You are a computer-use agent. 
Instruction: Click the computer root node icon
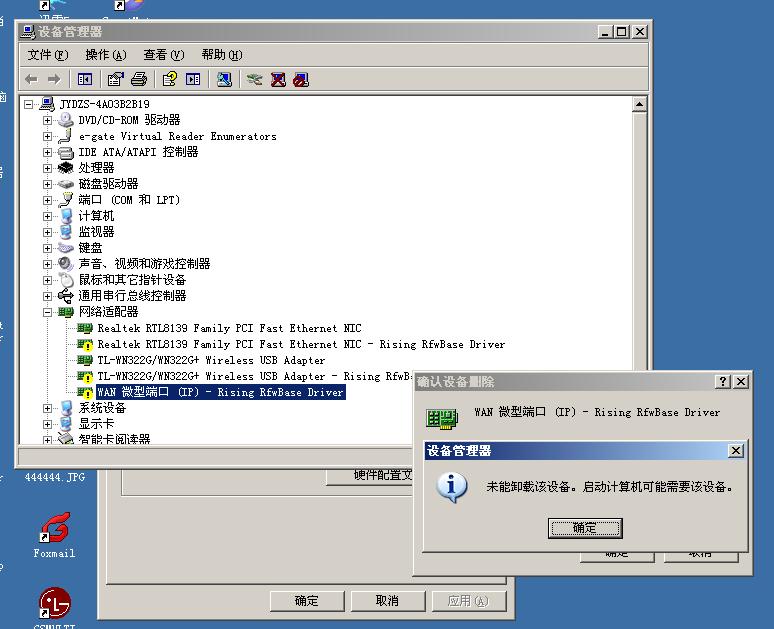click(x=47, y=104)
